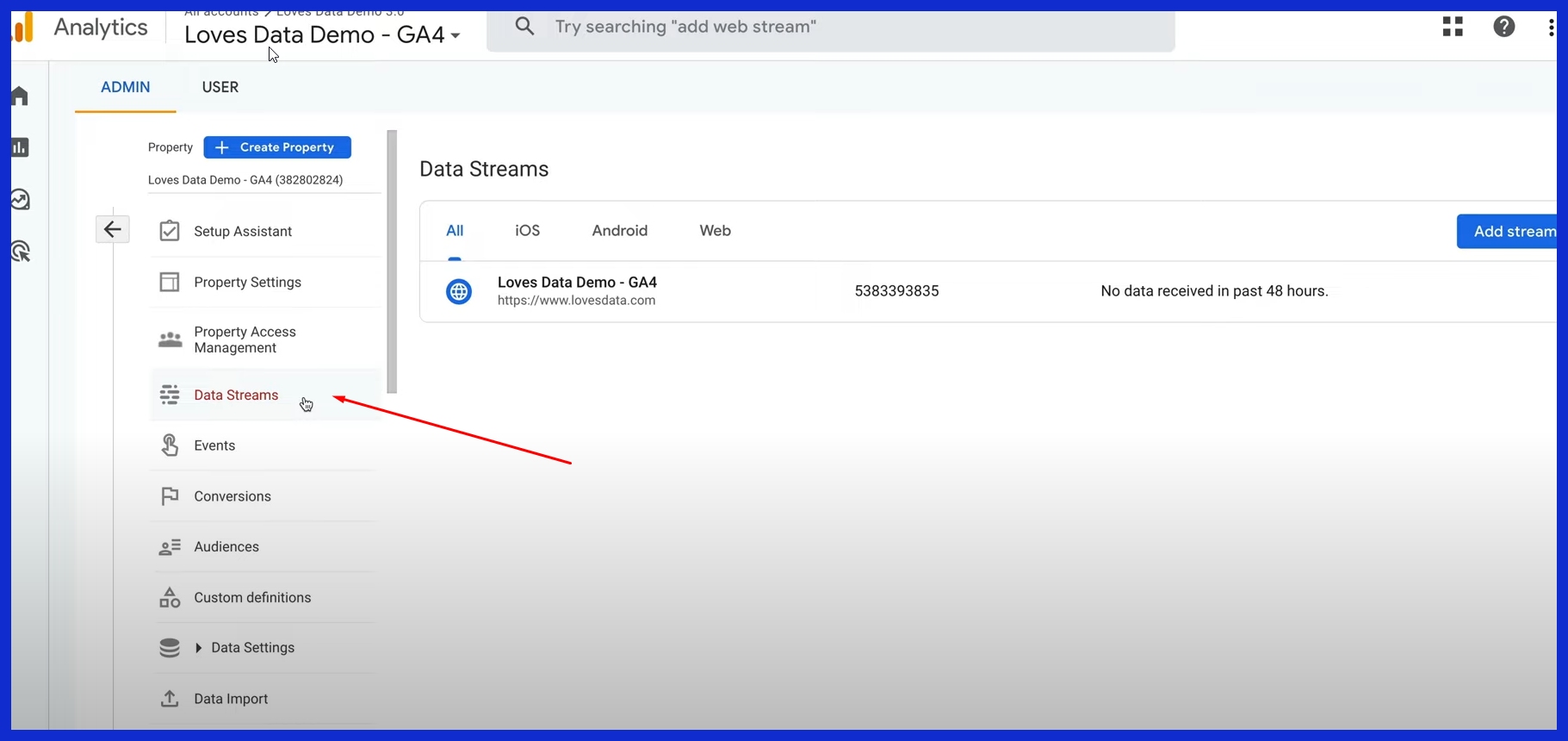Select the iOS streams tab
The height and width of the screenshot is (741, 1568).
pos(528,231)
